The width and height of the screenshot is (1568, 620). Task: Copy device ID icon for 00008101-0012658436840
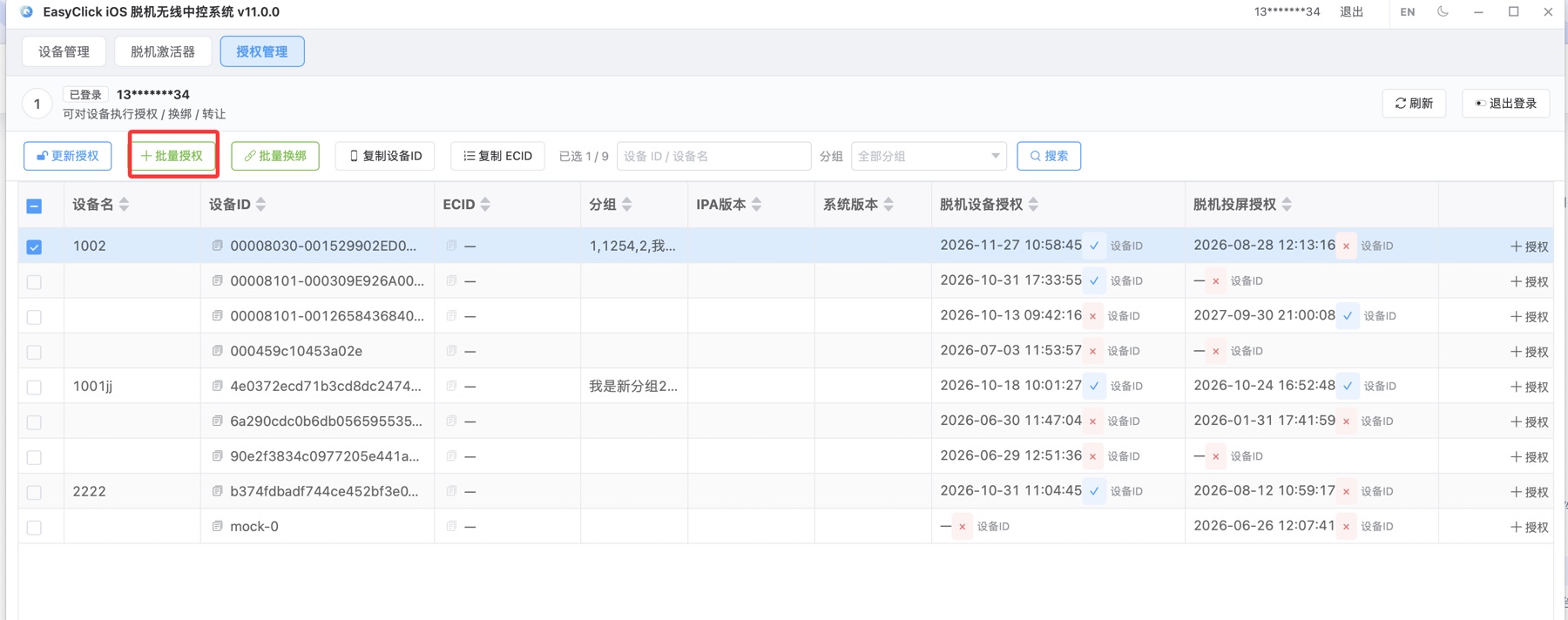(x=218, y=315)
